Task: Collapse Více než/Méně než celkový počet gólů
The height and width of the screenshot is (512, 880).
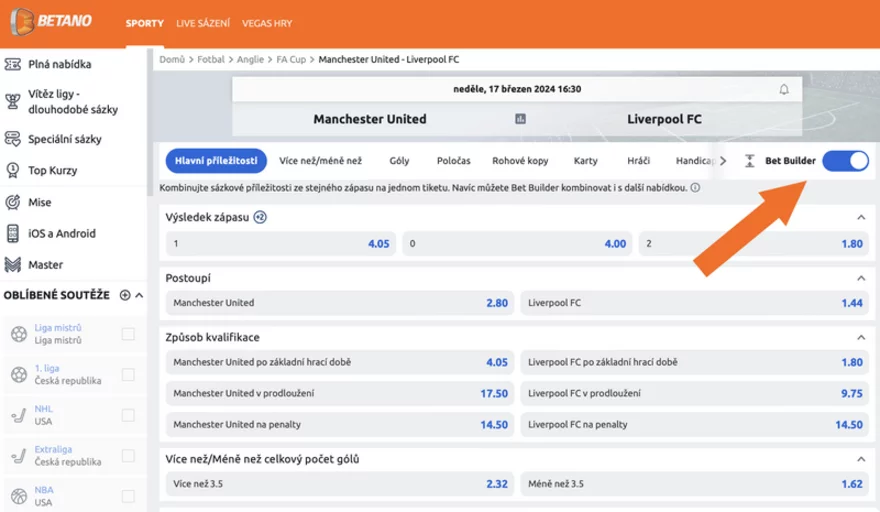Action: (861, 459)
